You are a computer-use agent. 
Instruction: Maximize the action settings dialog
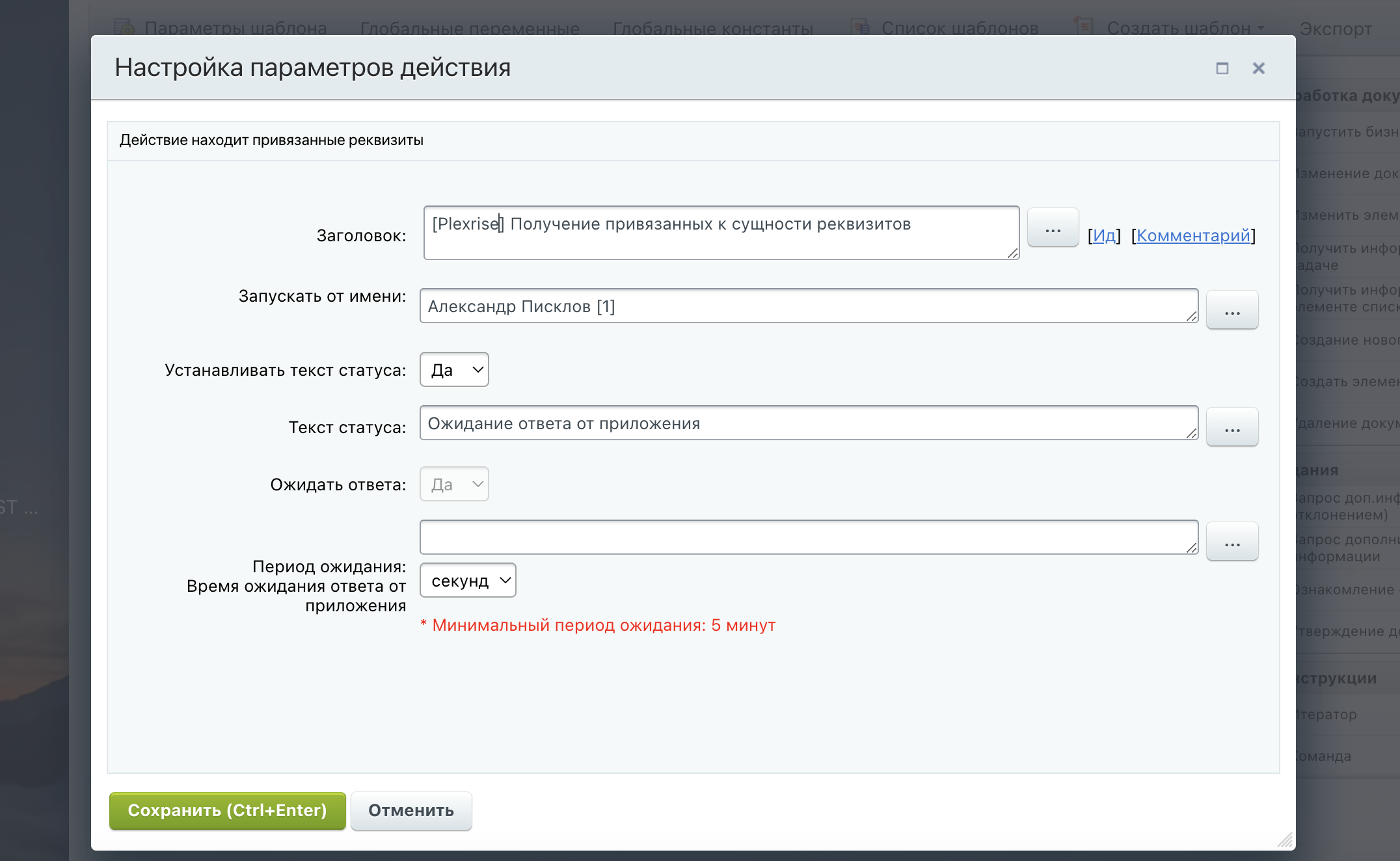point(1222,68)
